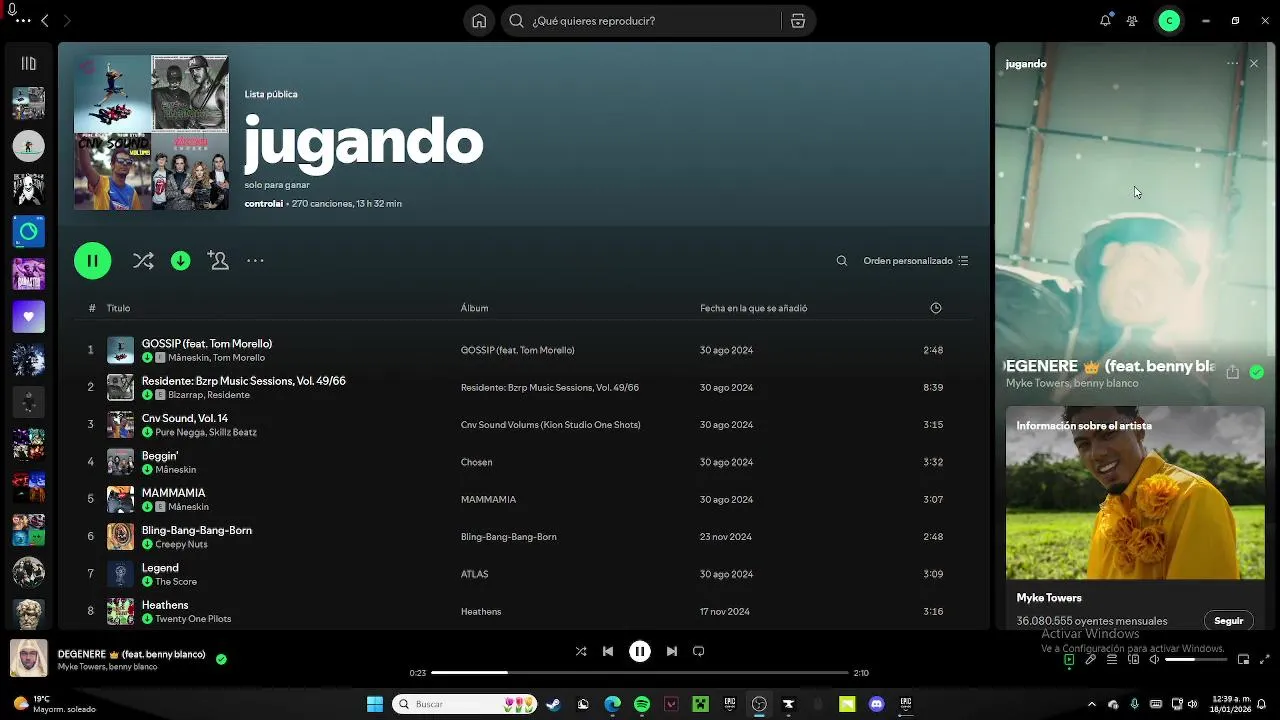
Task: Sort by the Título column header
Action: click(118, 308)
